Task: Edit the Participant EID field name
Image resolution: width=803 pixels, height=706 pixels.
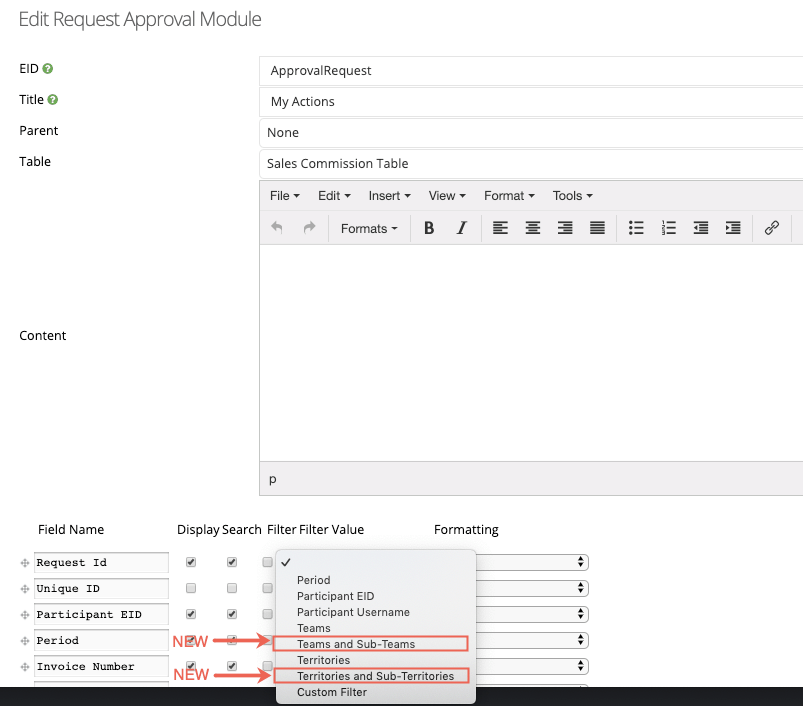Action: click(x=101, y=614)
